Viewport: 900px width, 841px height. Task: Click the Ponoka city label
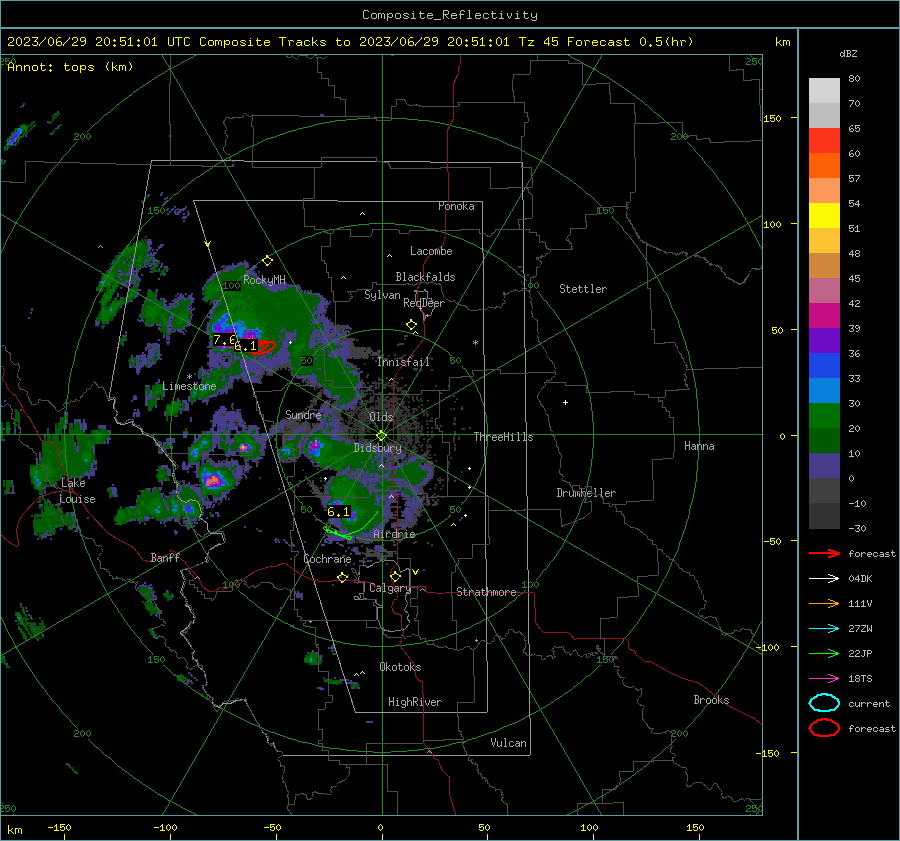click(x=456, y=206)
